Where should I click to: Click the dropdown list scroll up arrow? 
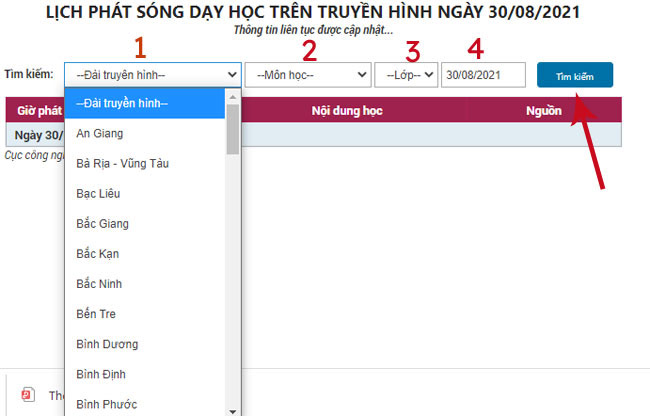233,96
